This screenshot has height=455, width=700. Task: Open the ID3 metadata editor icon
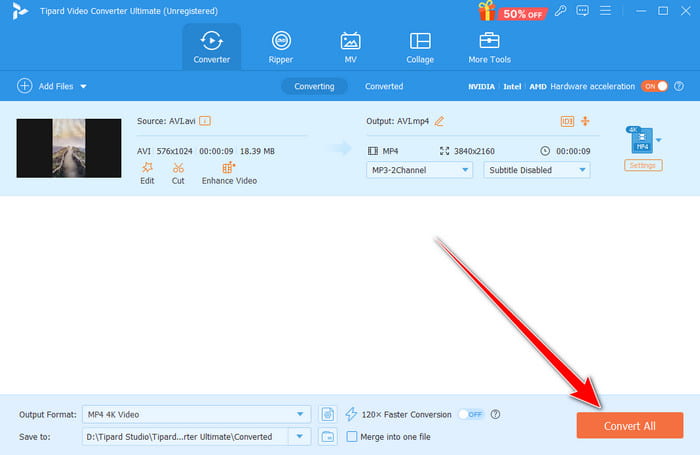[567, 121]
